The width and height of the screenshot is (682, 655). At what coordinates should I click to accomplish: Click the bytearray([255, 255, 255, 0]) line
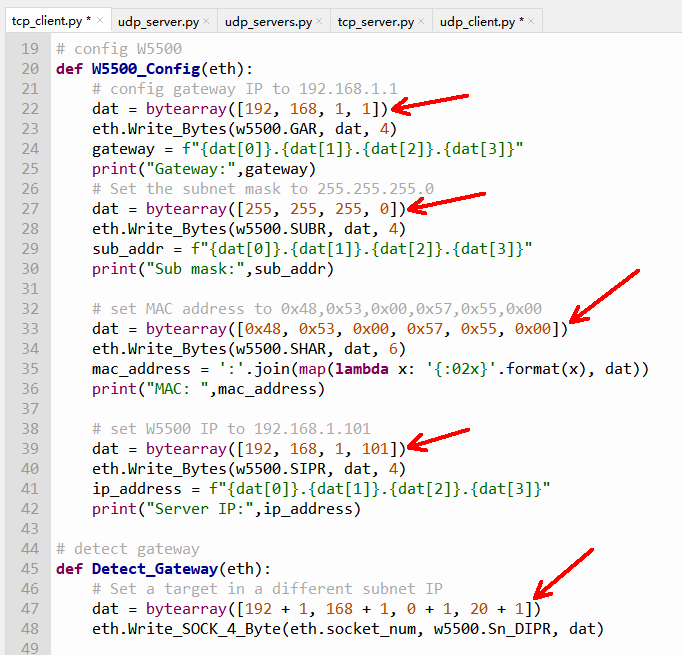[249, 209]
